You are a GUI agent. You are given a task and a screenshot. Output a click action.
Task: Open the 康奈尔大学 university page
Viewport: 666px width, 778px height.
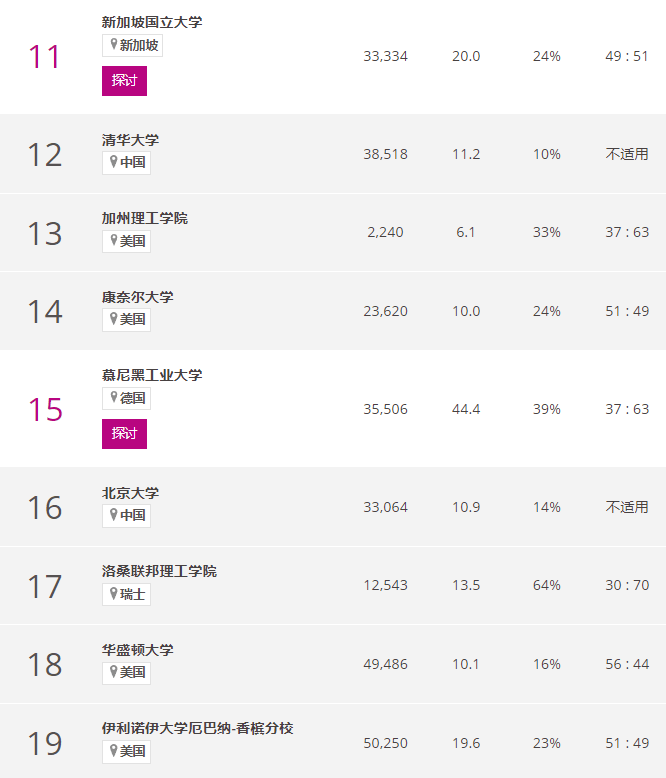pyautogui.click(x=137, y=297)
